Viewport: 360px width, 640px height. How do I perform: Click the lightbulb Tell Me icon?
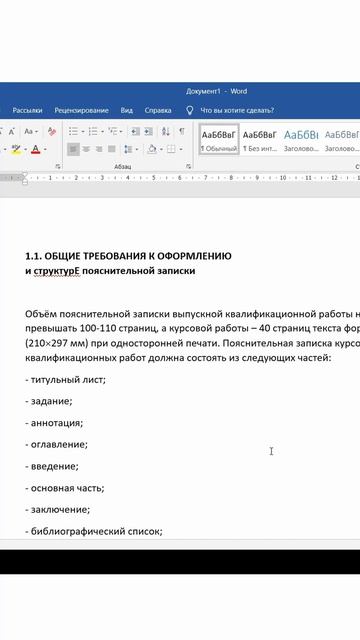[x=189, y=110]
